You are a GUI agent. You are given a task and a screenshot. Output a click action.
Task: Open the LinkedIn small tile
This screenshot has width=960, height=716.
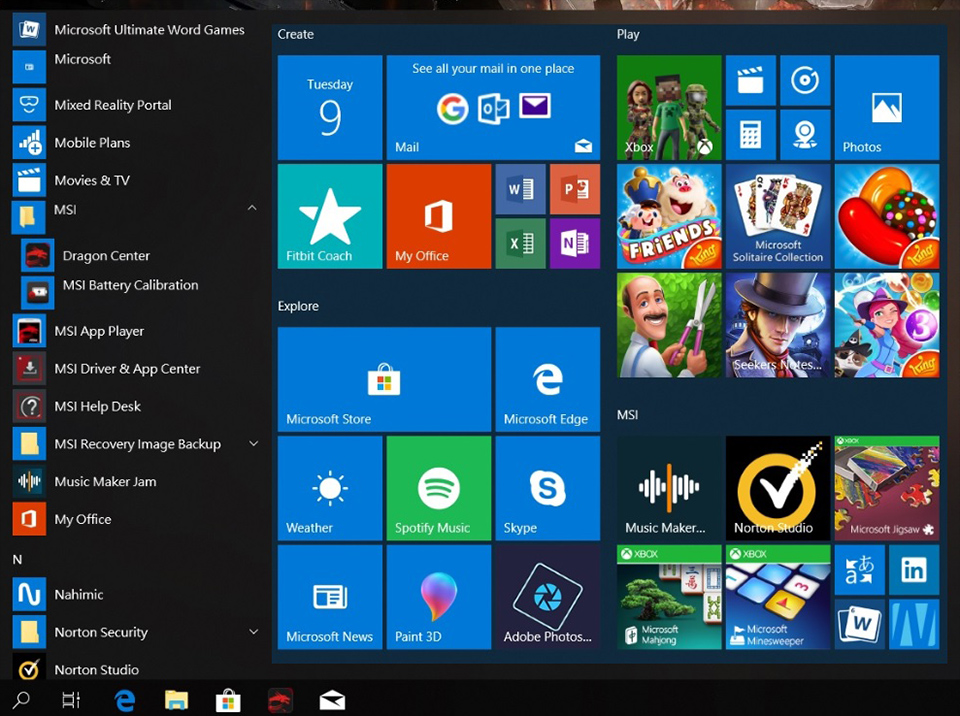coord(914,570)
